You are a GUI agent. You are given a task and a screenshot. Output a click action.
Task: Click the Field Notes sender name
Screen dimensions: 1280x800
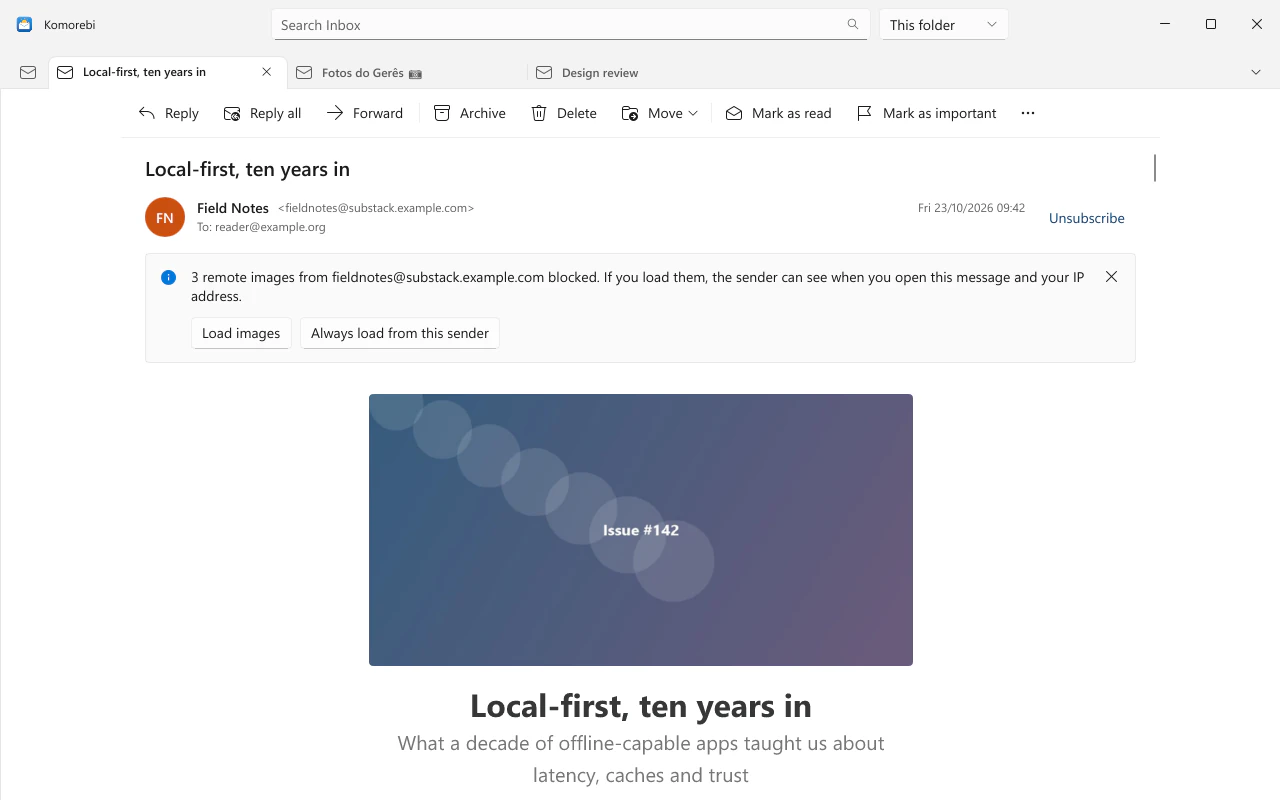pos(233,208)
